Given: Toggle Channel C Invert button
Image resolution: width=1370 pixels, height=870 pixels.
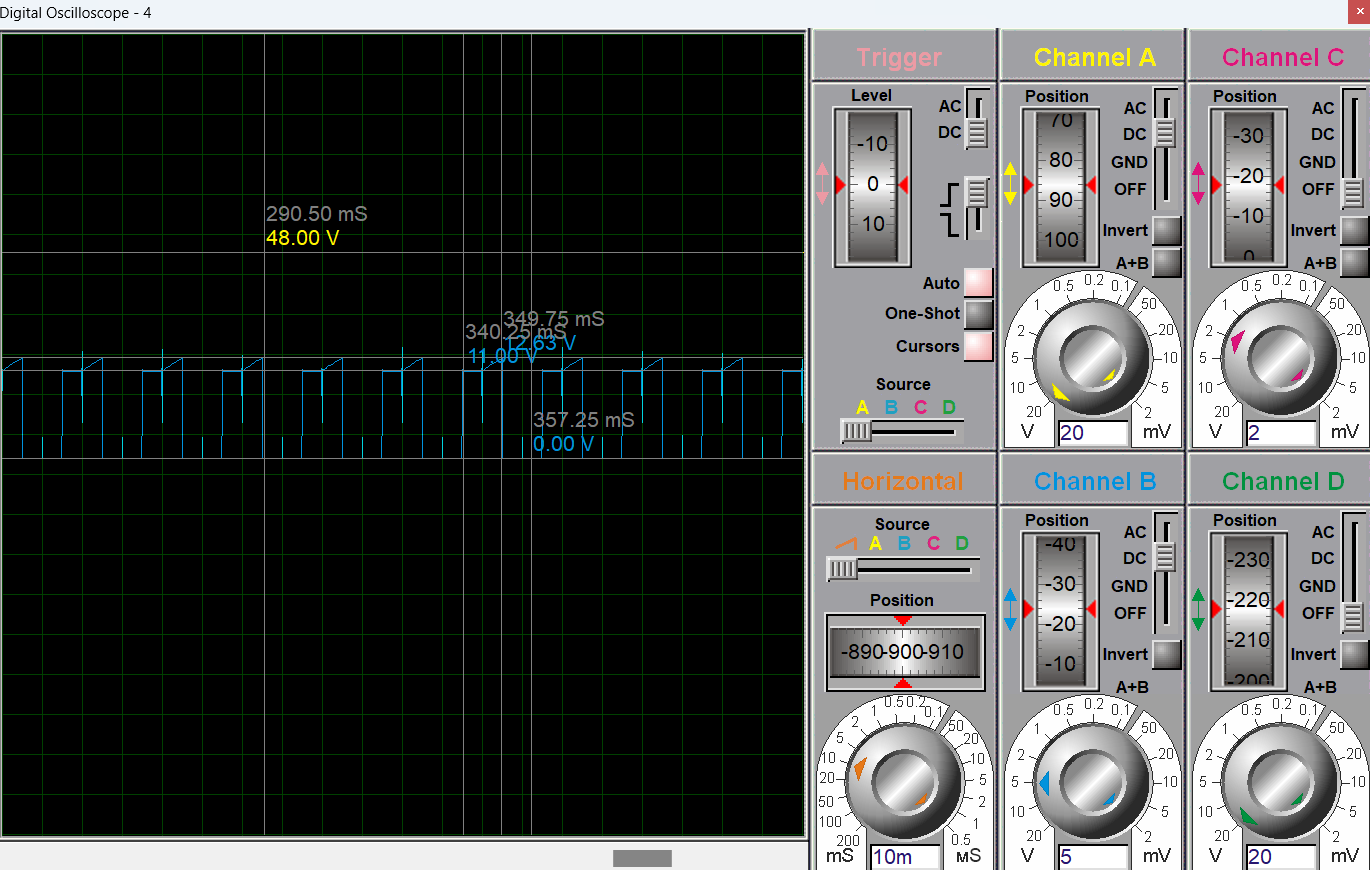Looking at the screenshot, I should coord(1354,231).
